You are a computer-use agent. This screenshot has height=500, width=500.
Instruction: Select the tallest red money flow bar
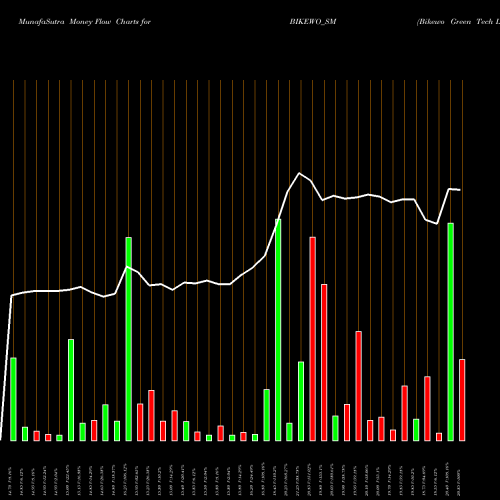313,339
